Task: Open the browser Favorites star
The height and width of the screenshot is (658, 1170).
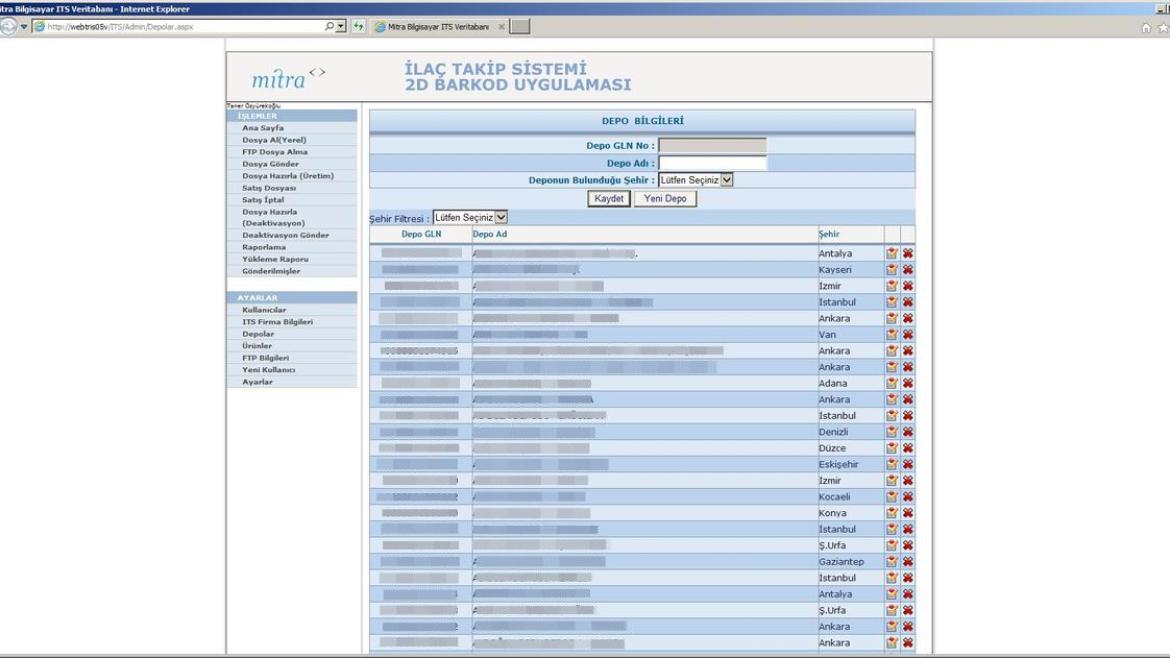Action: pos(1163,28)
